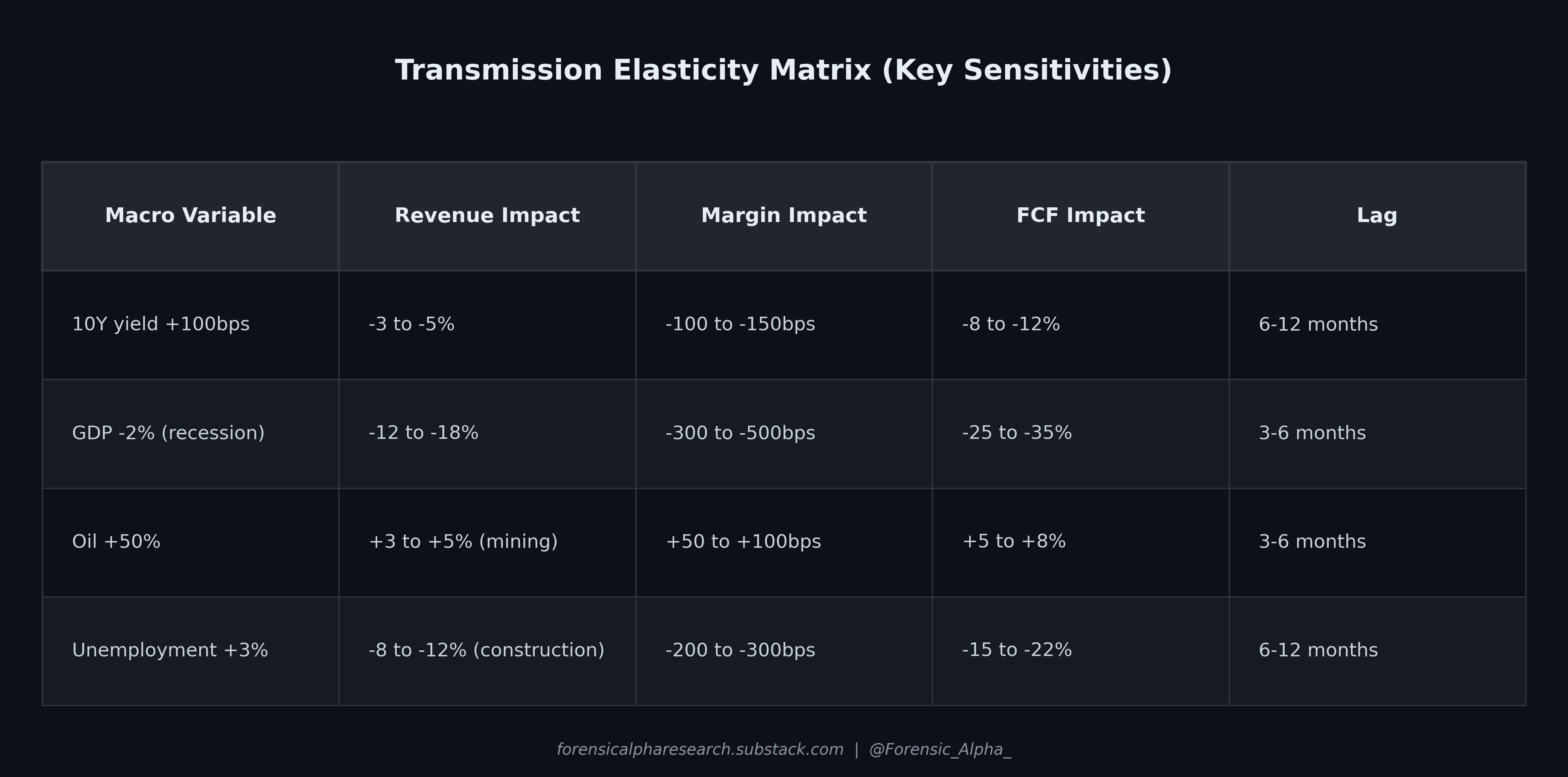This screenshot has width=1568, height=777.
Task: Click the -300 to -500bps margin cell
Action: 784,434
